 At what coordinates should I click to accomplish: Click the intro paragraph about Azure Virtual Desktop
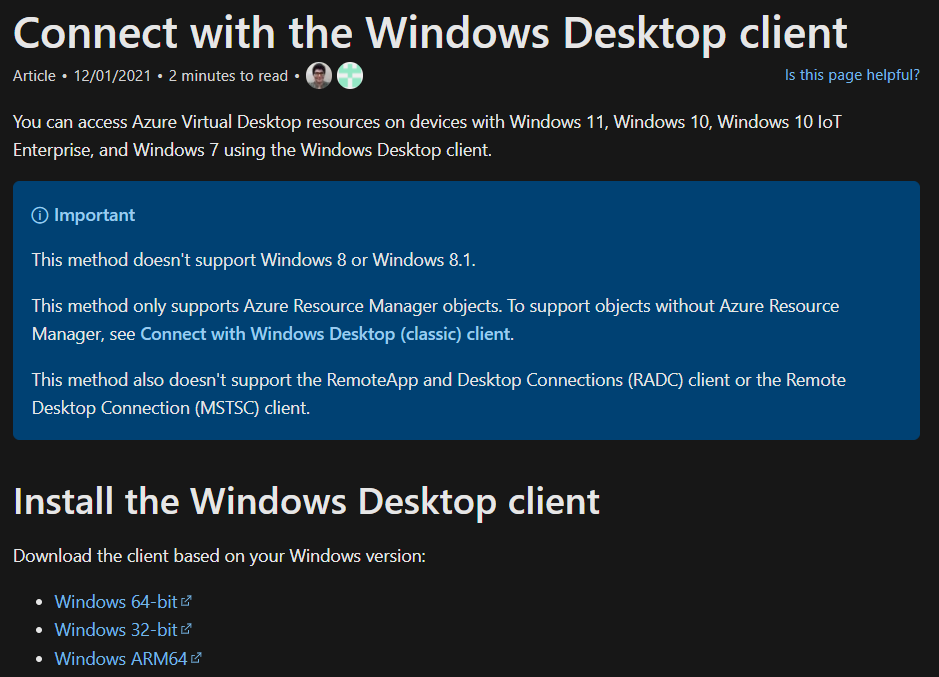point(428,136)
